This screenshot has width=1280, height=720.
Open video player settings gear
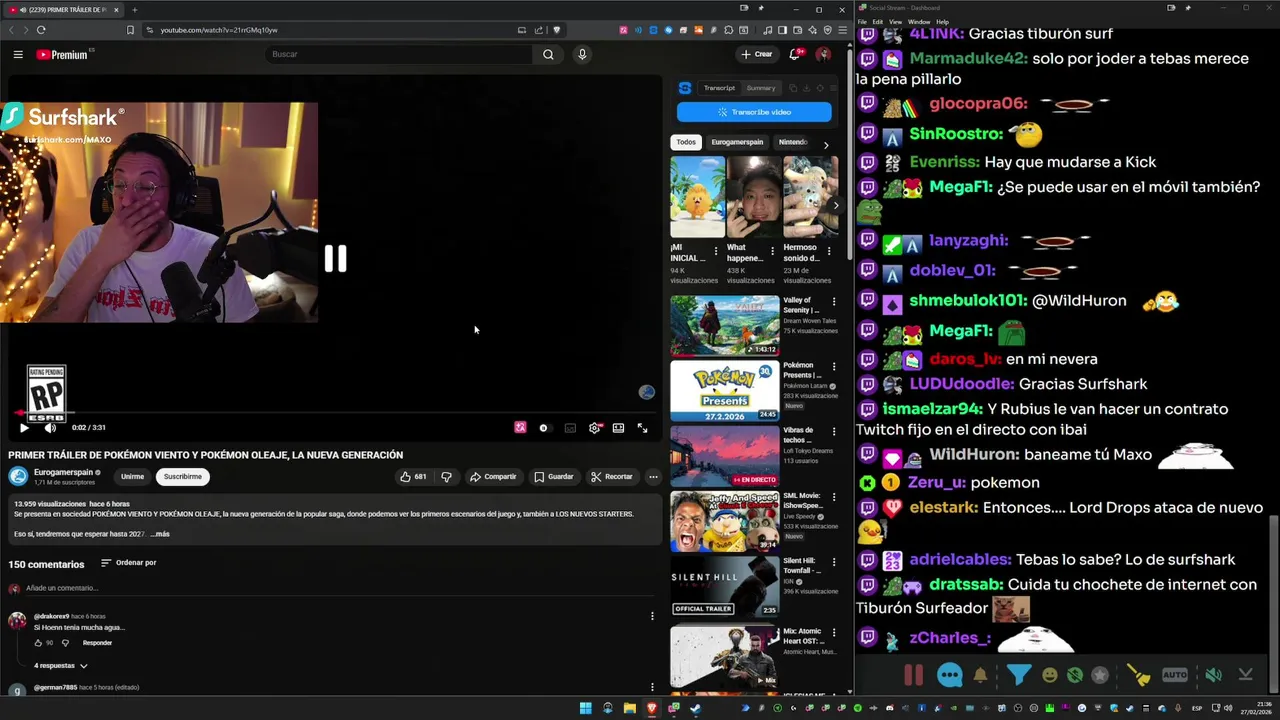[x=594, y=428]
